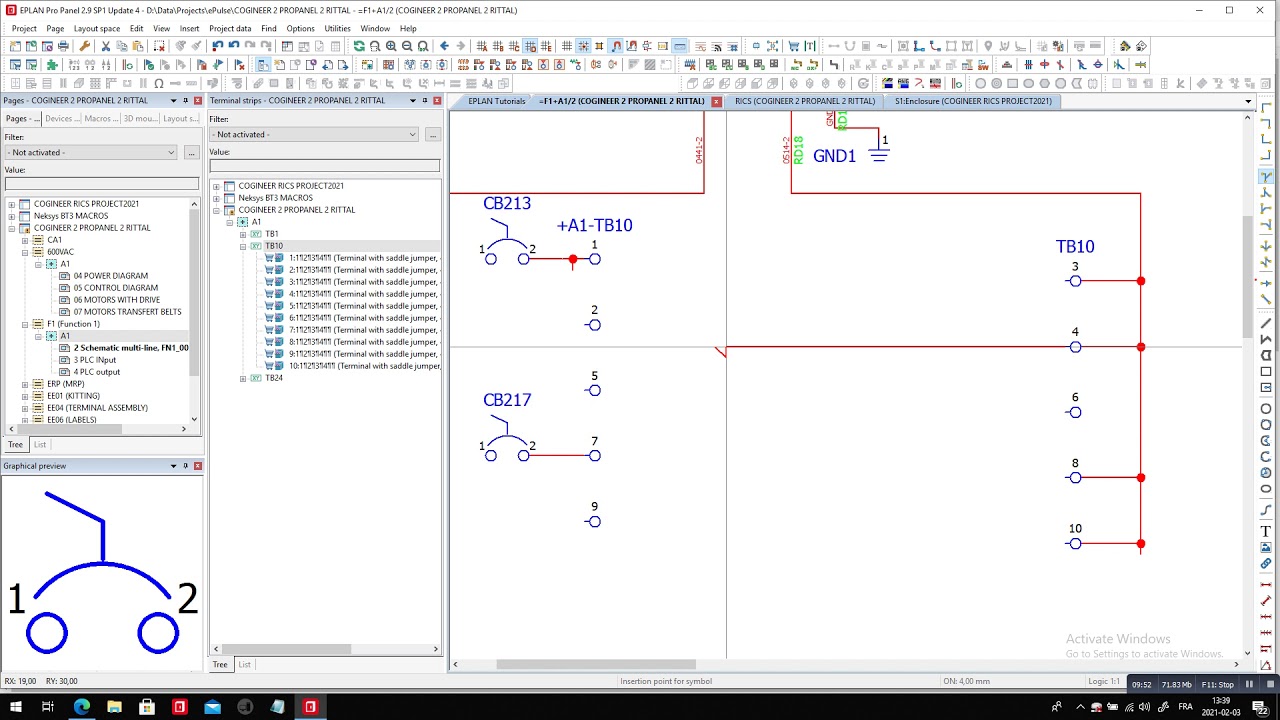This screenshot has height=720, width=1280.
Task: Select page 05 CONTROL DIAGRAM
Action: (x=115, y=288)
